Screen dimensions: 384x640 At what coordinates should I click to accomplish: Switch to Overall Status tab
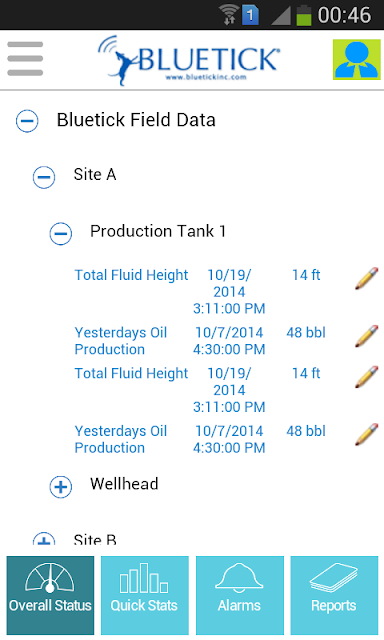point(50,595)
